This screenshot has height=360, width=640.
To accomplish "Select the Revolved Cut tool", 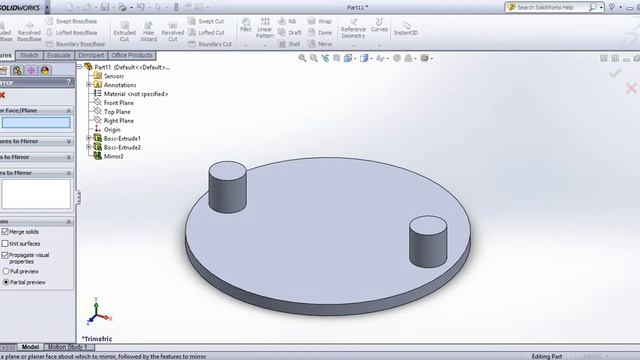I will tap(173, 31).
